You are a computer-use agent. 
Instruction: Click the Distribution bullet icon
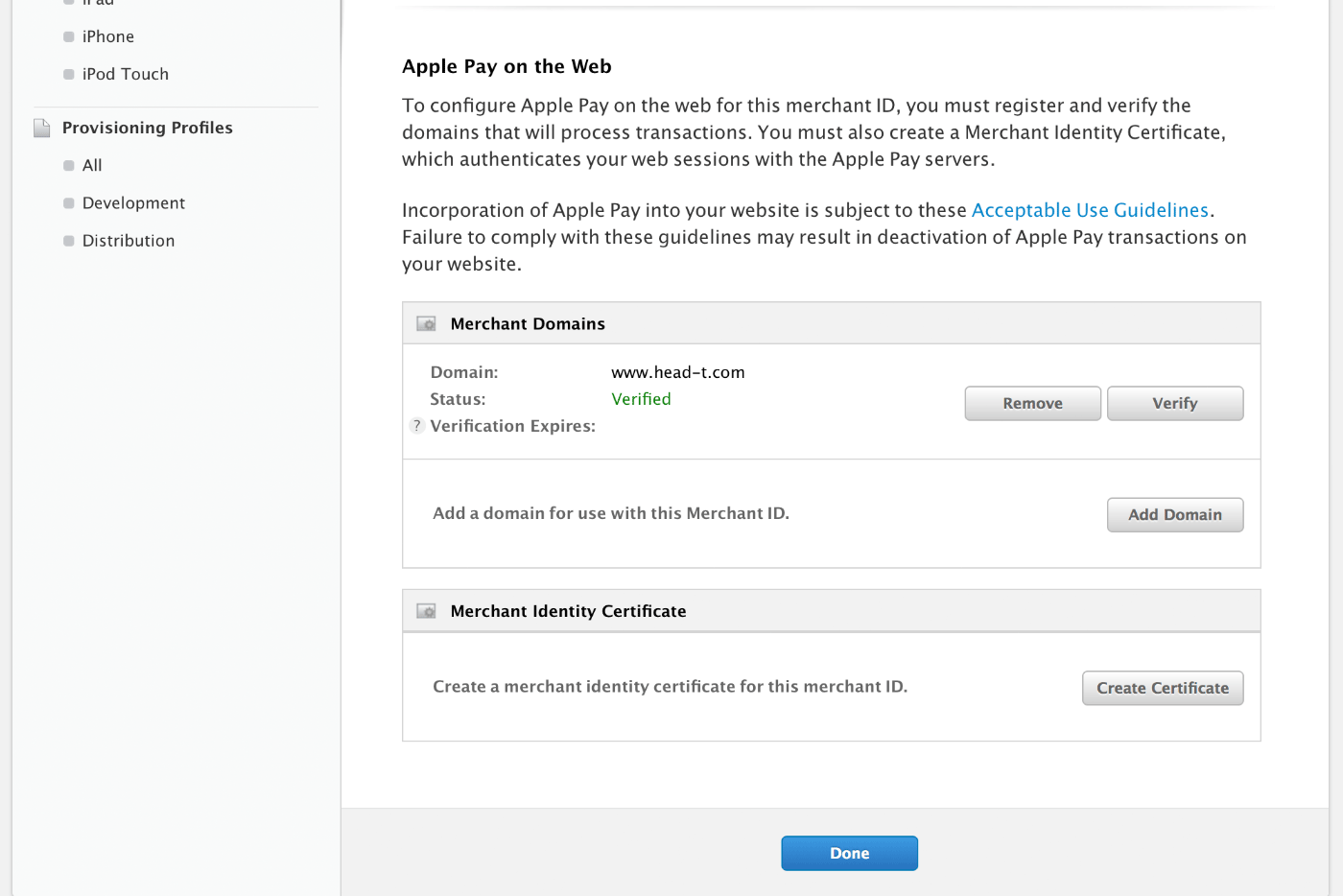point(68,241)
